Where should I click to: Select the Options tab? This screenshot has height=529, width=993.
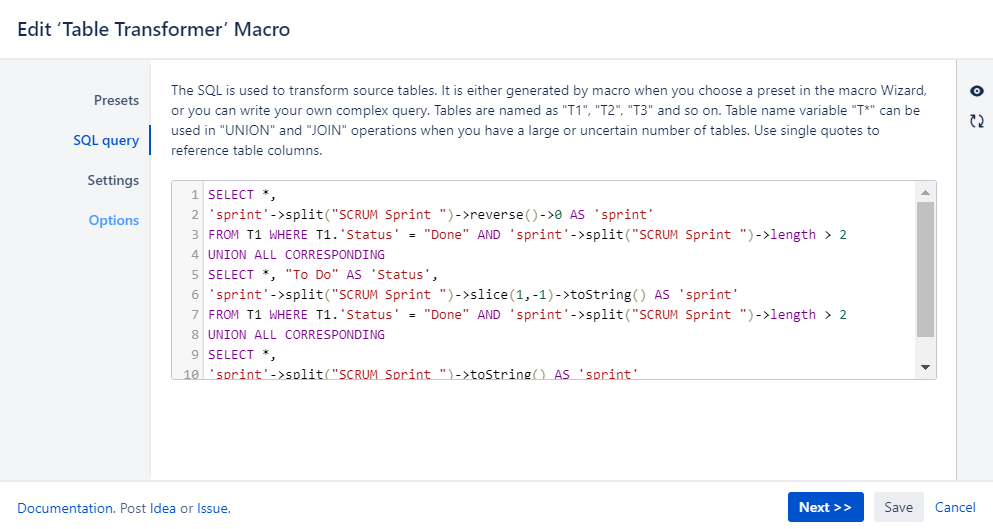click(x=114, y=220)
